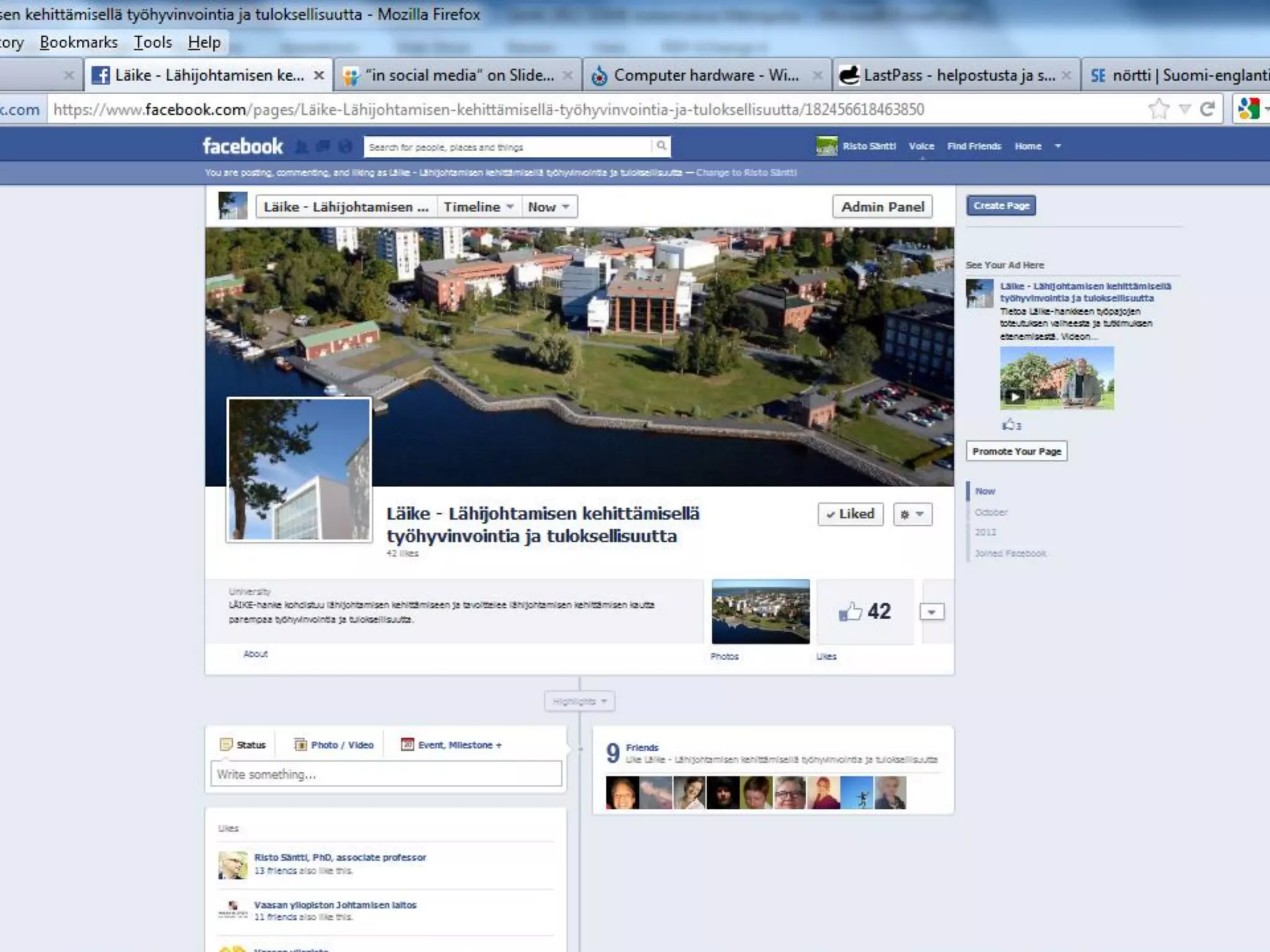Screen dimensions: 1270x952
Task: Open the Facebook messages icon
Action: (x=323, y=147)
